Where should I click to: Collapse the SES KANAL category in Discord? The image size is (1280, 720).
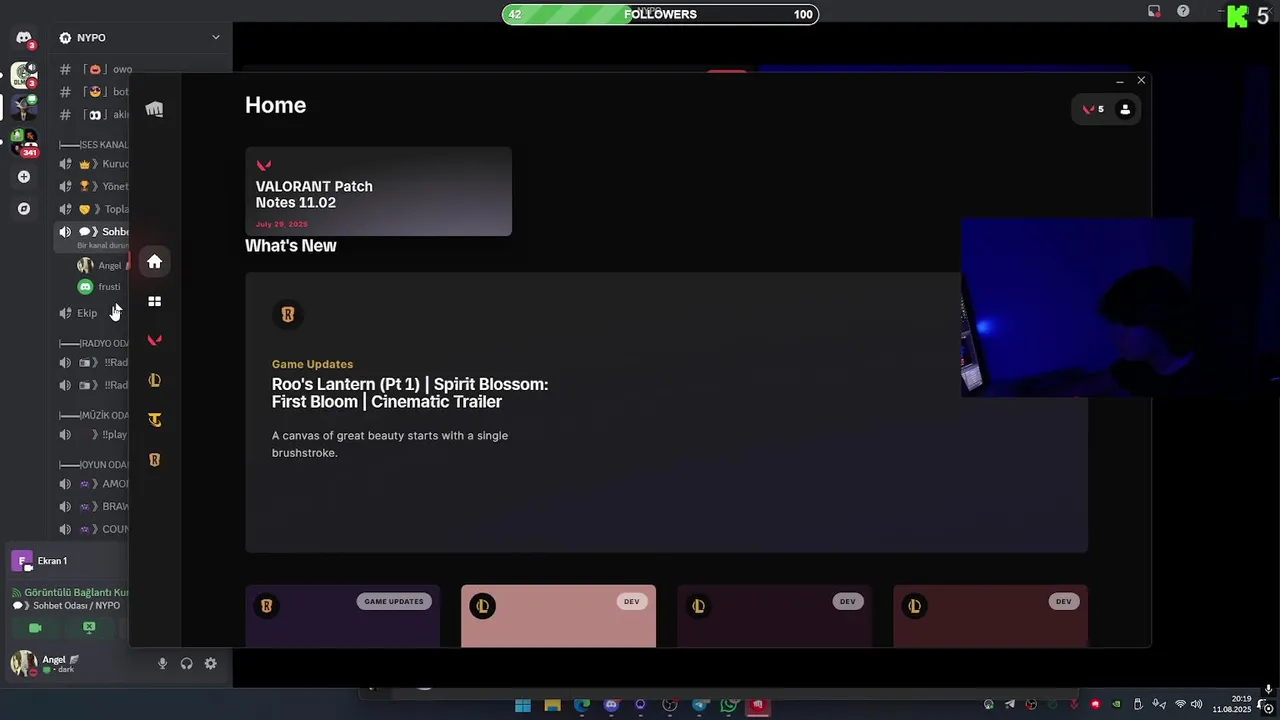coord(94,145)
